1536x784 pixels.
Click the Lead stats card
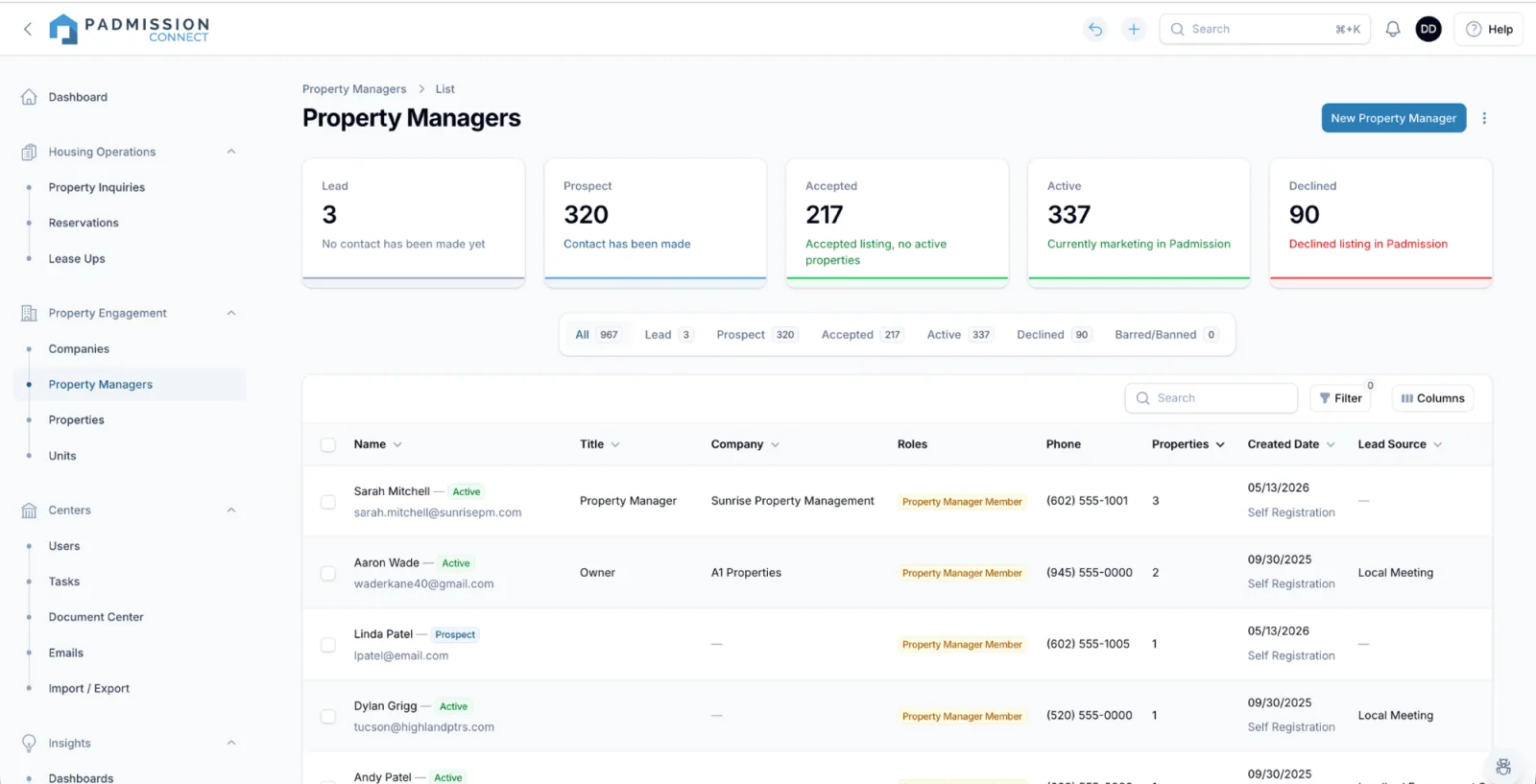tap(414, 223)
